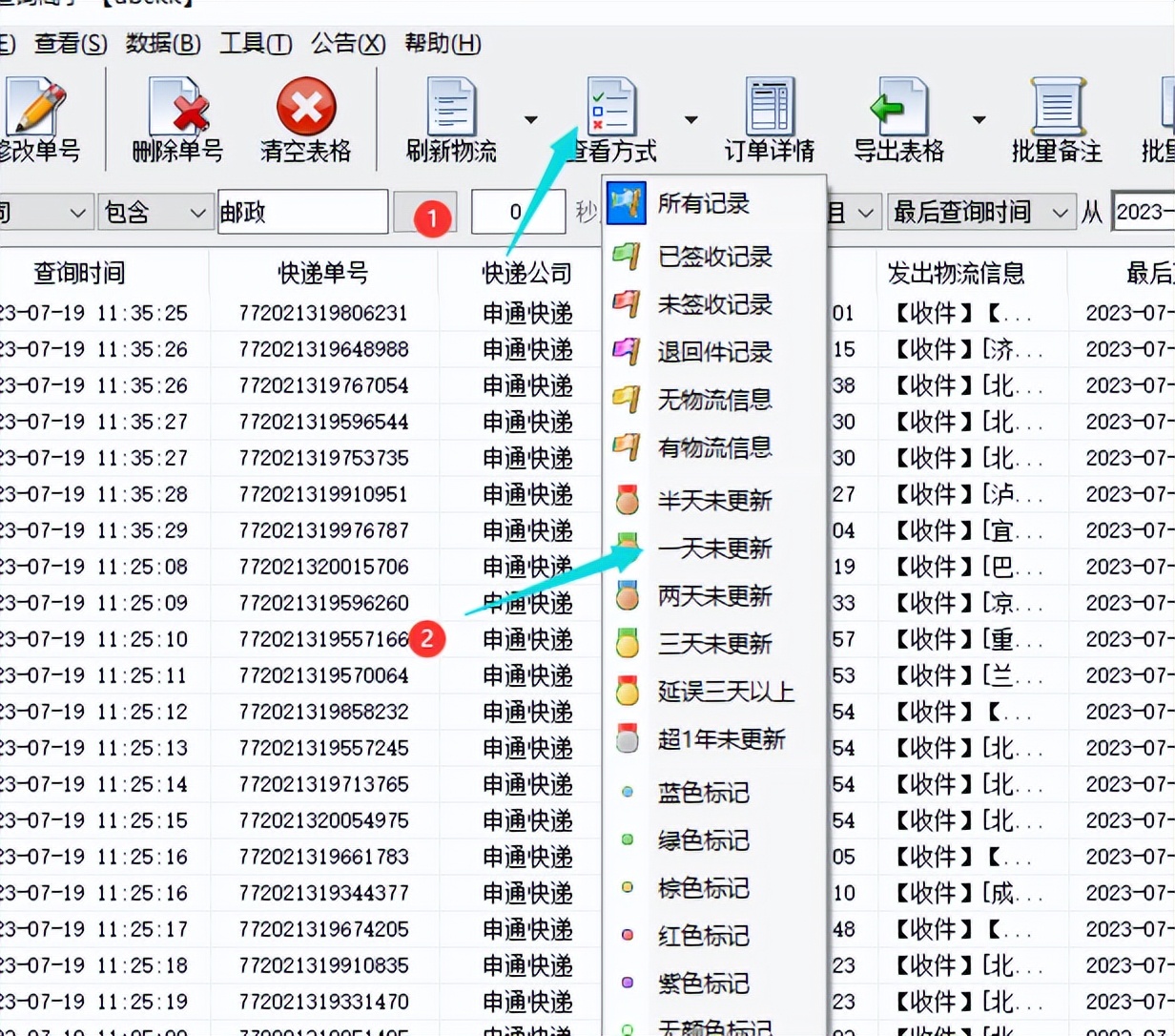Open the 包含 filter combo box
This screenshot has height=1036, width=1175.
coord(155,212)
